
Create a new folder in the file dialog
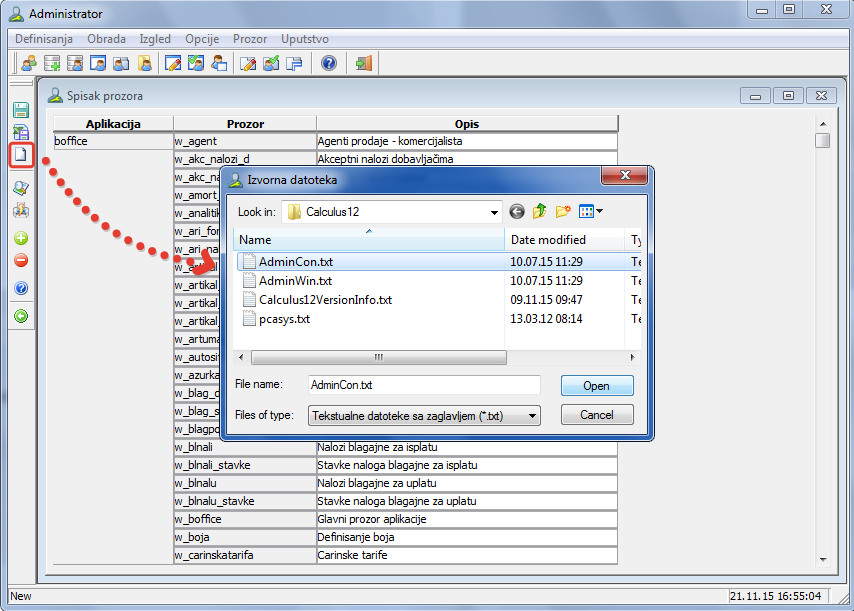pyautogui.click(x=563, y=211)
